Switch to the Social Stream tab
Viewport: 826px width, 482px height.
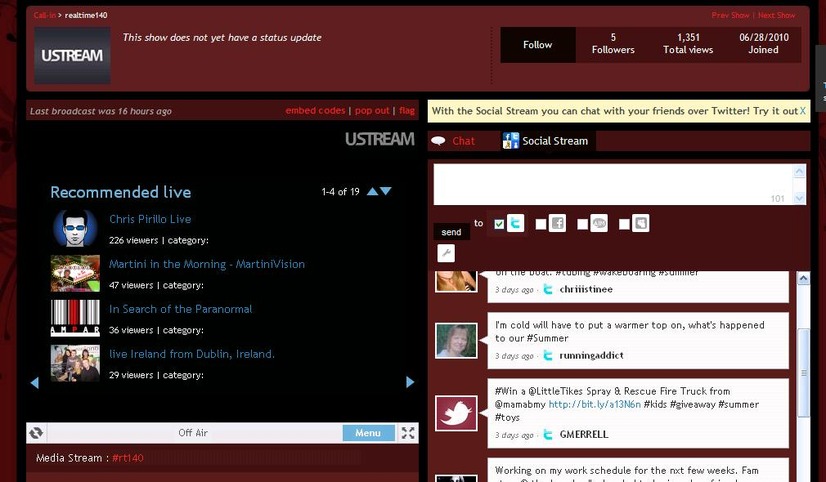pyautogui.click(x=555, y=141)
